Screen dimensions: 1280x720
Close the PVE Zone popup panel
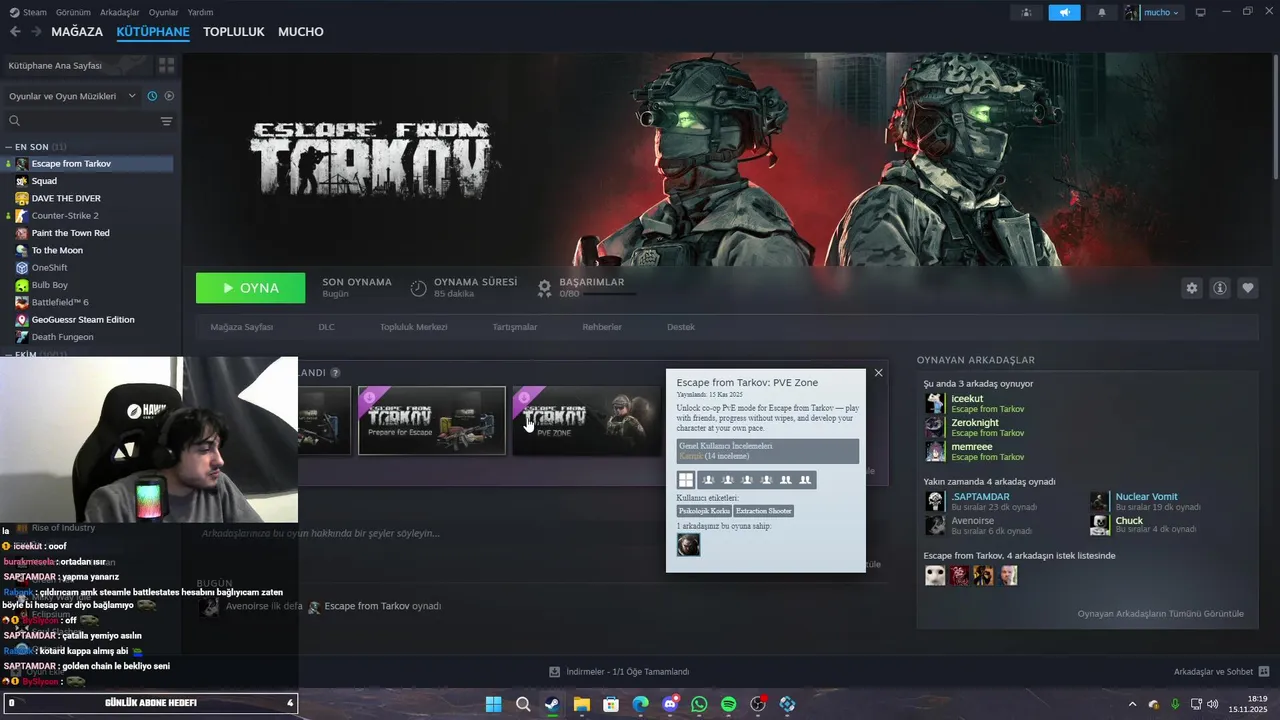pyautogui.click(x=878, y=373)
